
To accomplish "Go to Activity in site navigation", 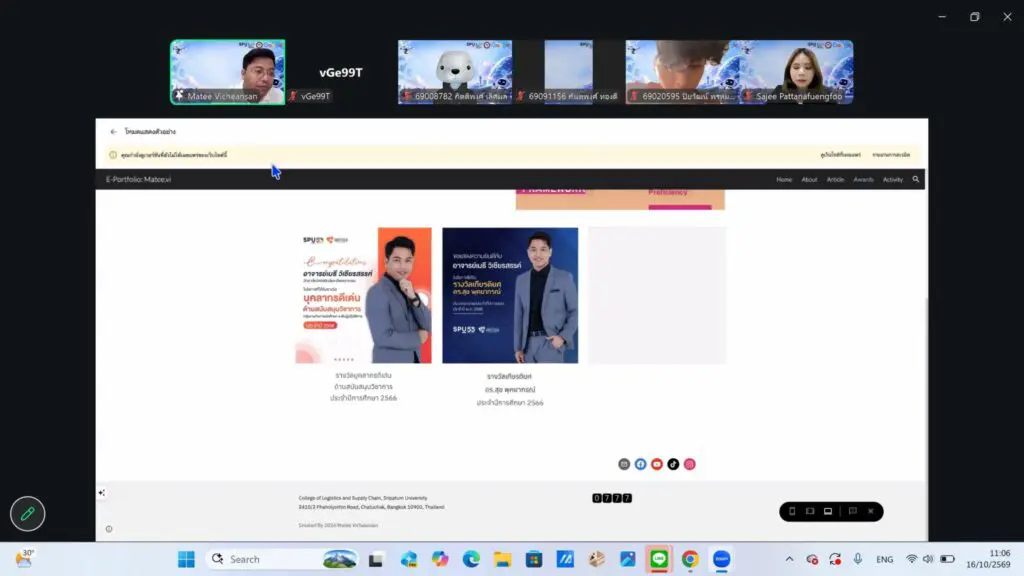I will pos(893,180).
